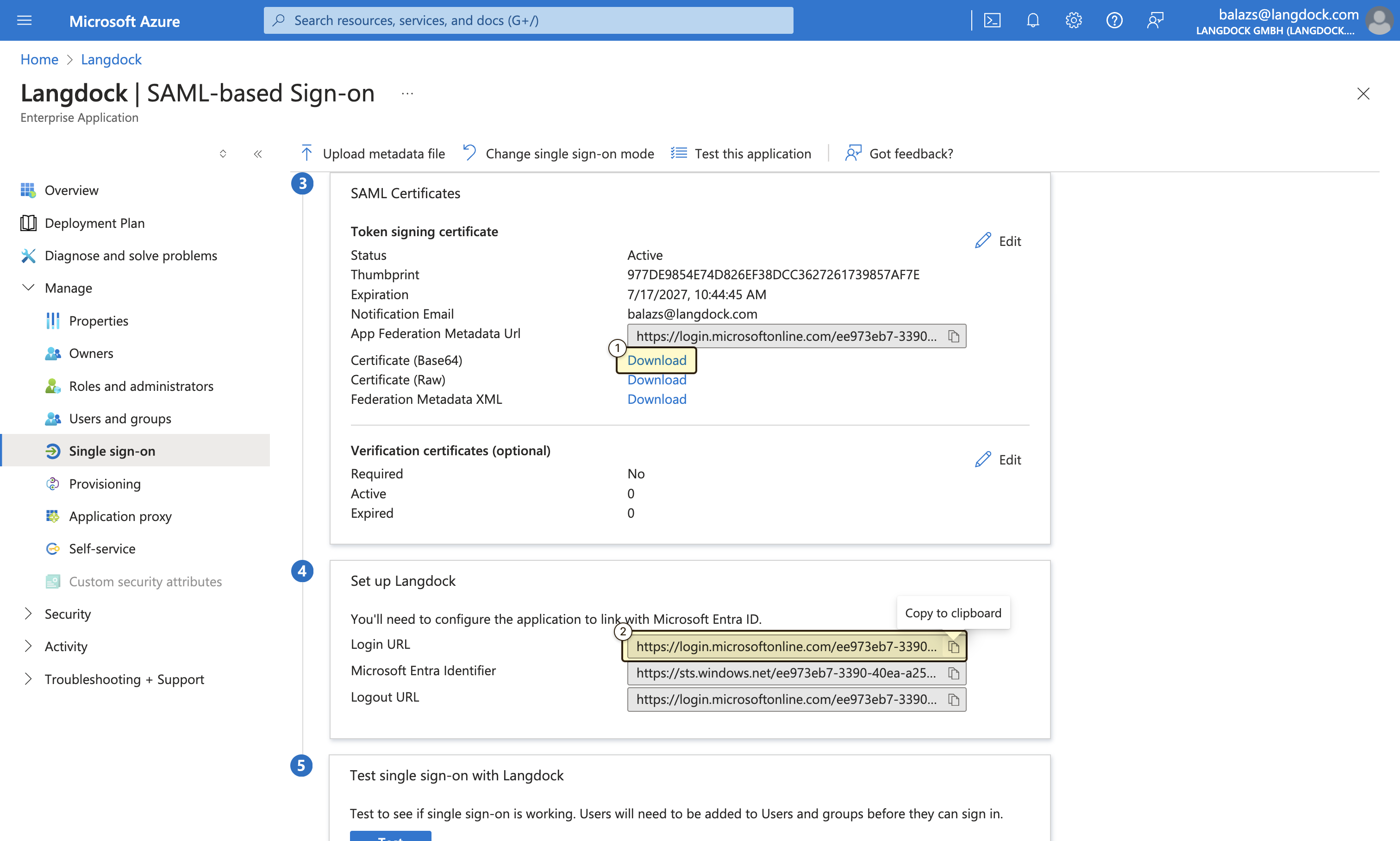Open portal settings gear
1400x841 pixels.
click(x=1073, y=20)
